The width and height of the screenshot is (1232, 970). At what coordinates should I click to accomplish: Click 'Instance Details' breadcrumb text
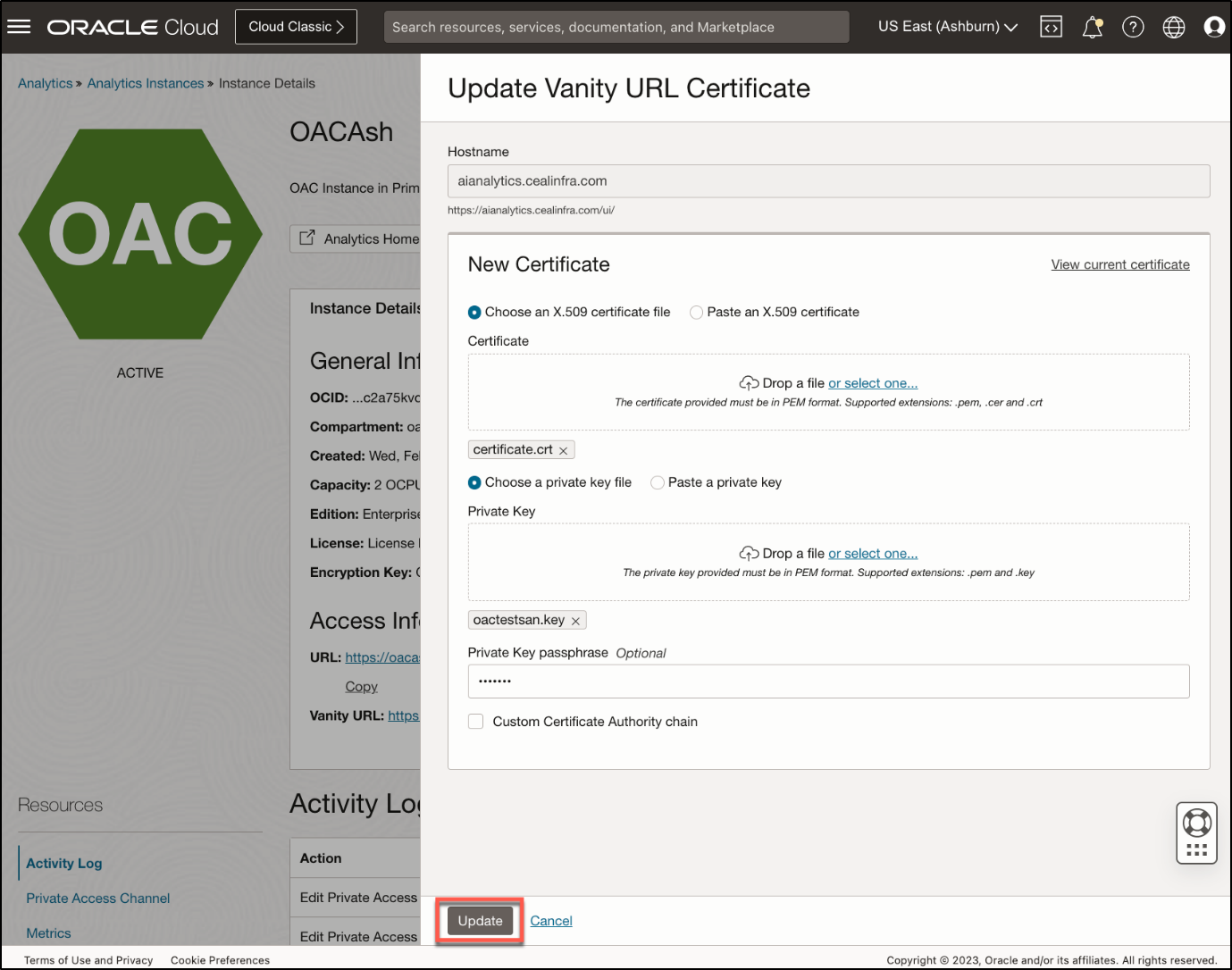coord(267,83)
